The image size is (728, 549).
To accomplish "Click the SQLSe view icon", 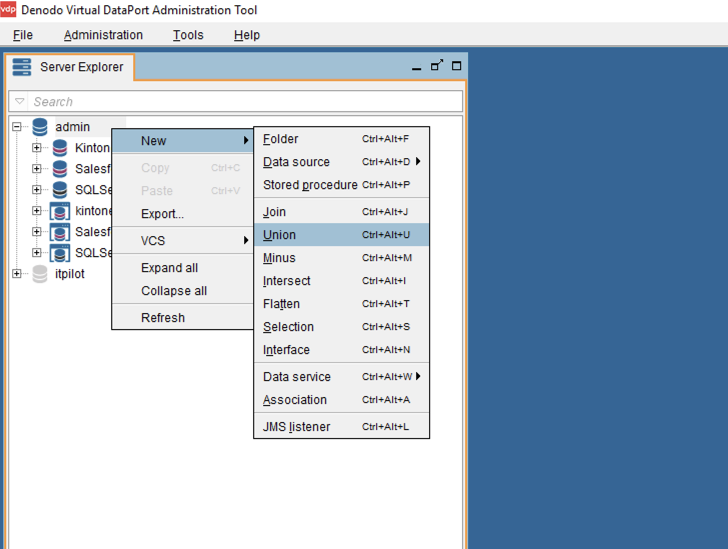I will click(60, 253).
